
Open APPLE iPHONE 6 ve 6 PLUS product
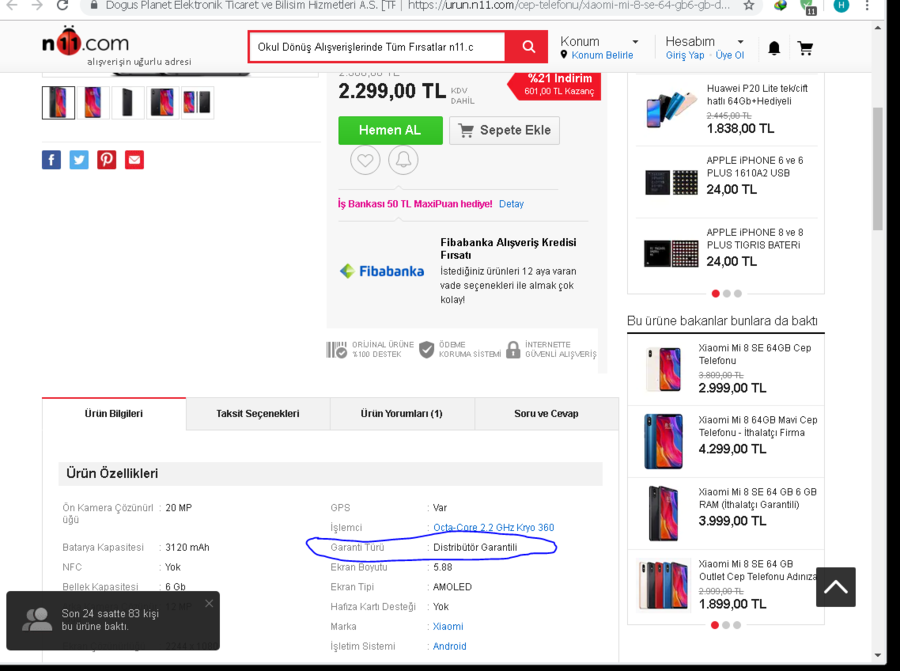(755, 166)
